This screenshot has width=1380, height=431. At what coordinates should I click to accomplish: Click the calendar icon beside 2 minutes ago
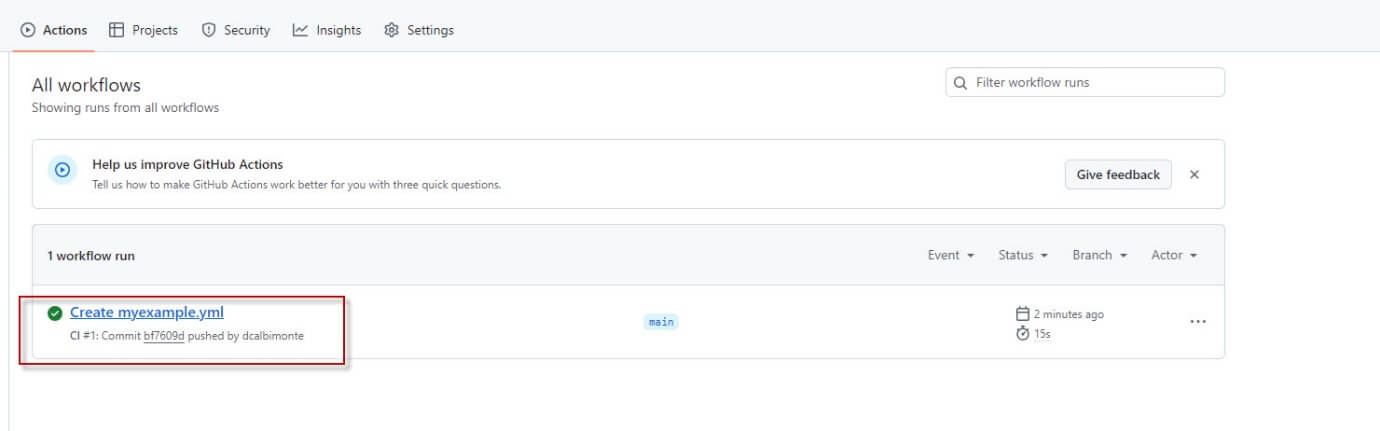(x=1022, y=314)
